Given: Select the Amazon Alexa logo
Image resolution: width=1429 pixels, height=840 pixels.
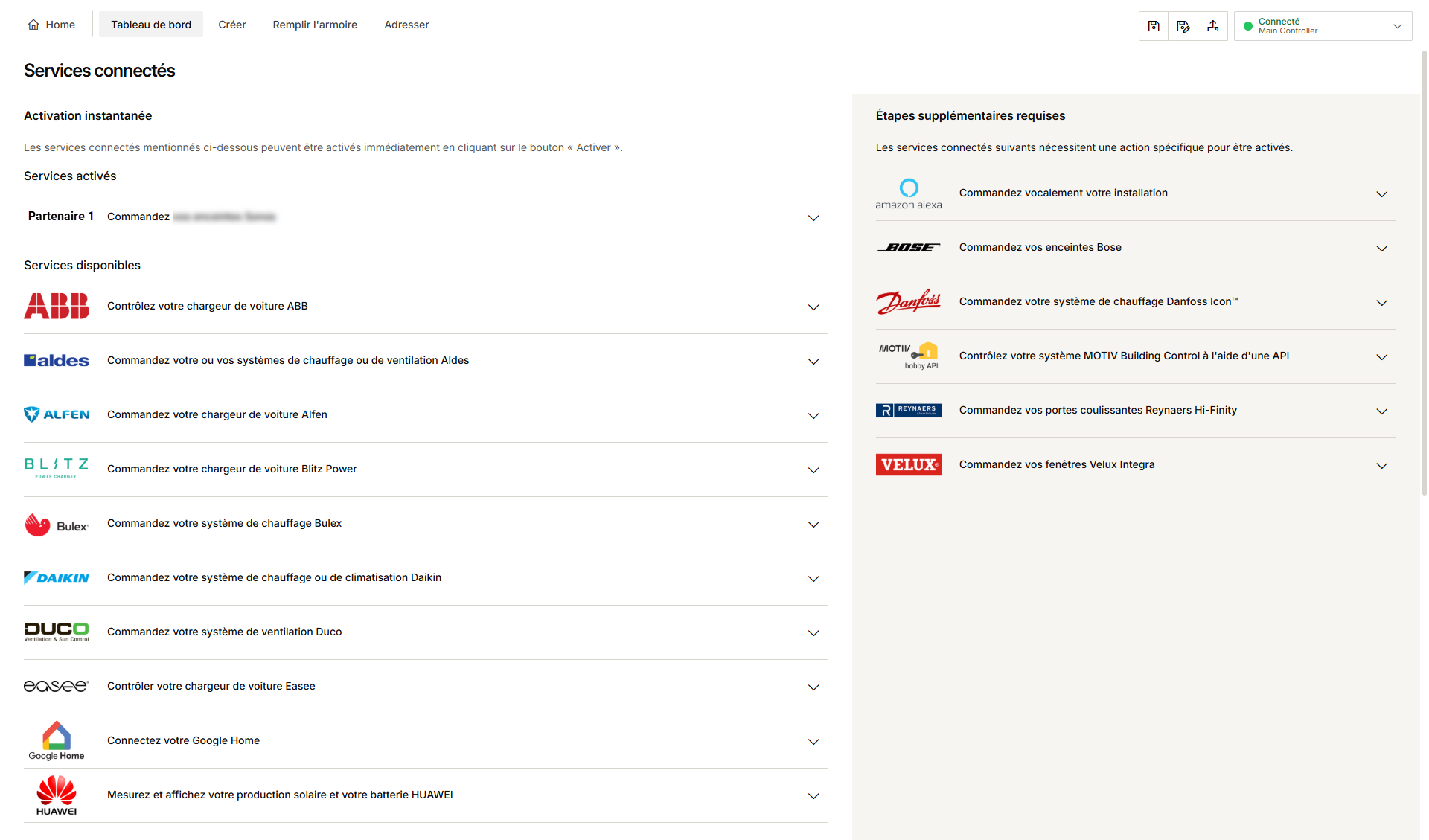Looking at the screenshot, I should [908, 193].
